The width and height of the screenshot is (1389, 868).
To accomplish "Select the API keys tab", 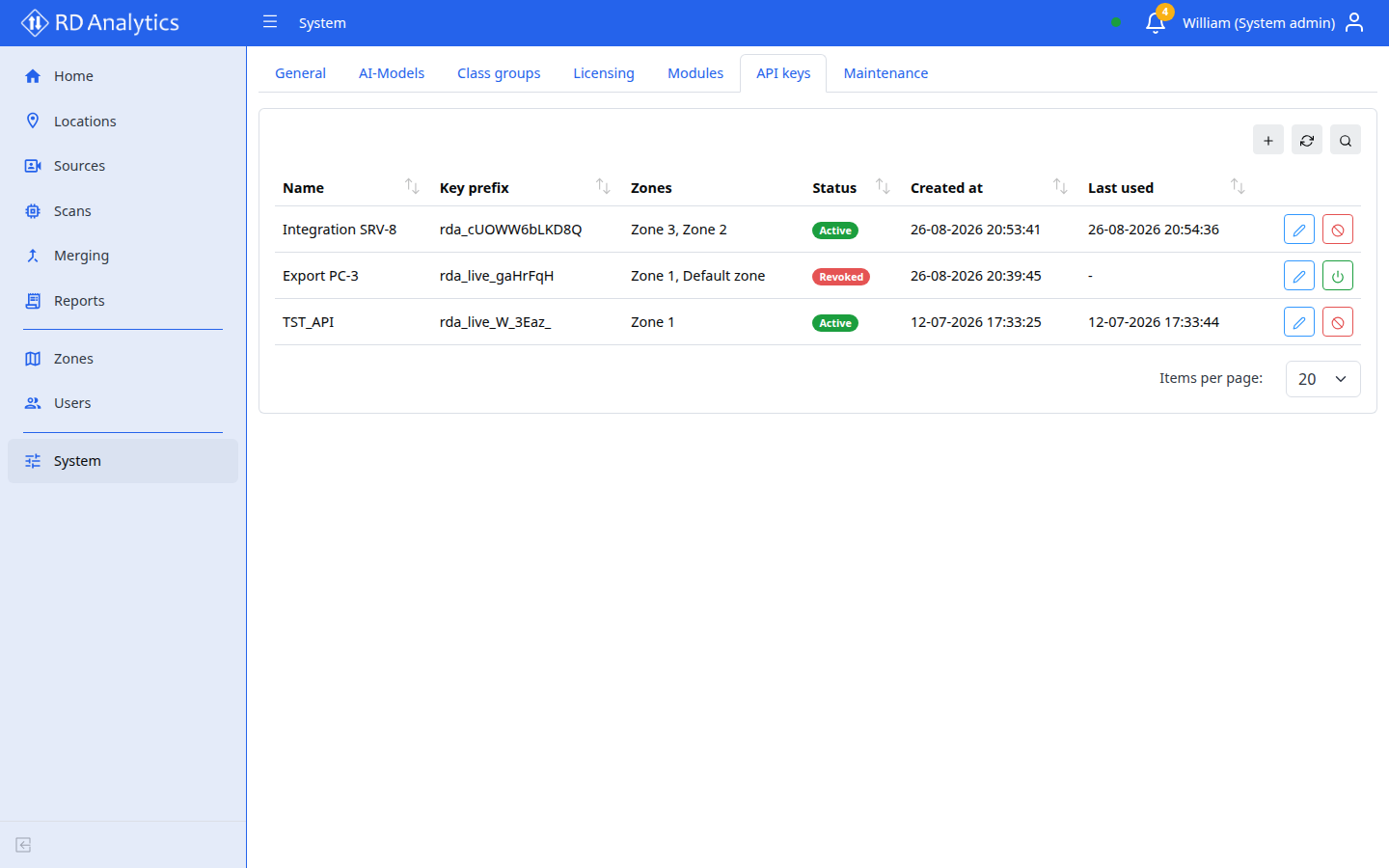I will pyautogui.click(x=783, y=73).
